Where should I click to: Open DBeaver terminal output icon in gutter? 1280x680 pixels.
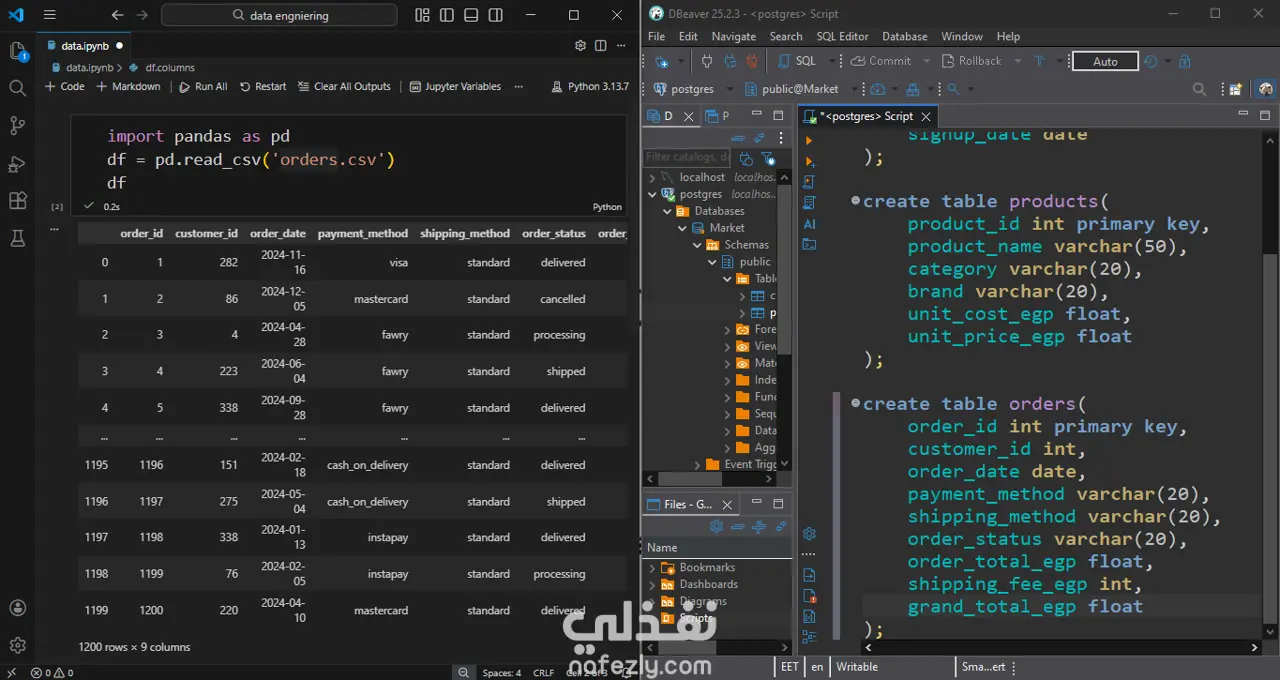point(809,244)
